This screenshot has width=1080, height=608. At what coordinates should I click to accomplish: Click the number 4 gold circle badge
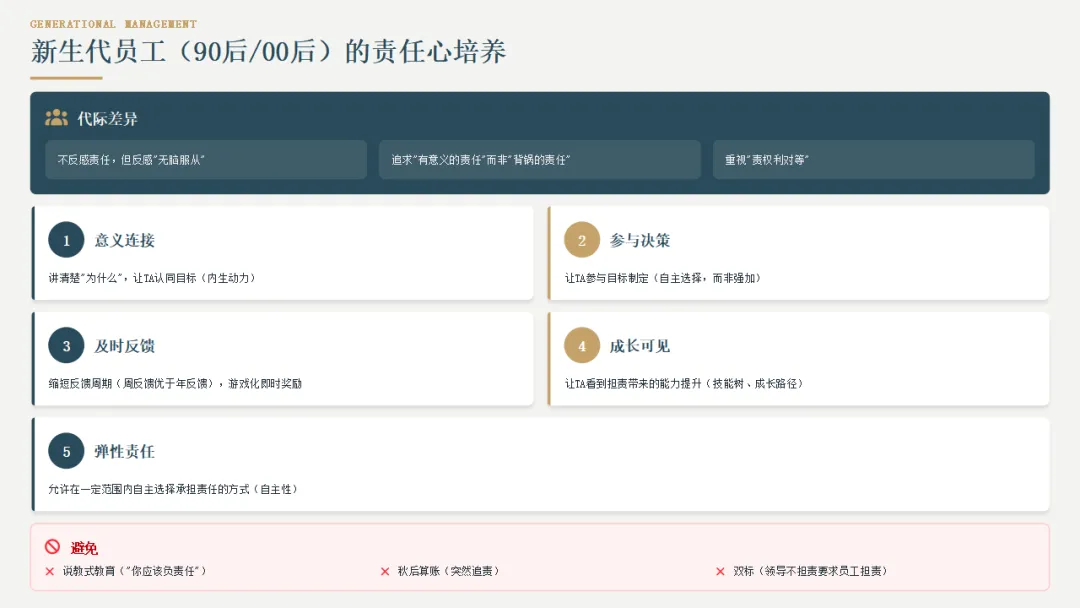pyautogui.click(x=582, y=346)
